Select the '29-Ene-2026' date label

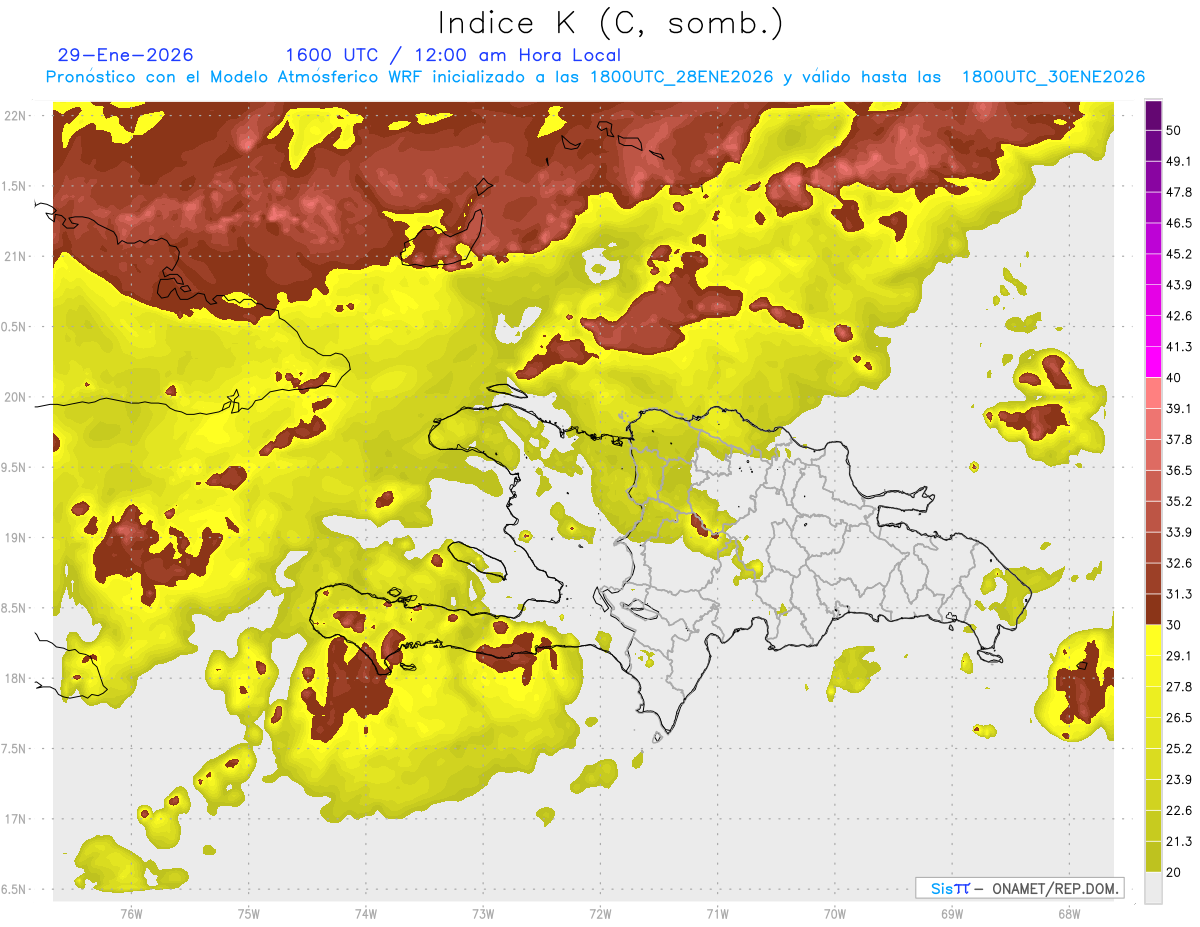point(126,55)
